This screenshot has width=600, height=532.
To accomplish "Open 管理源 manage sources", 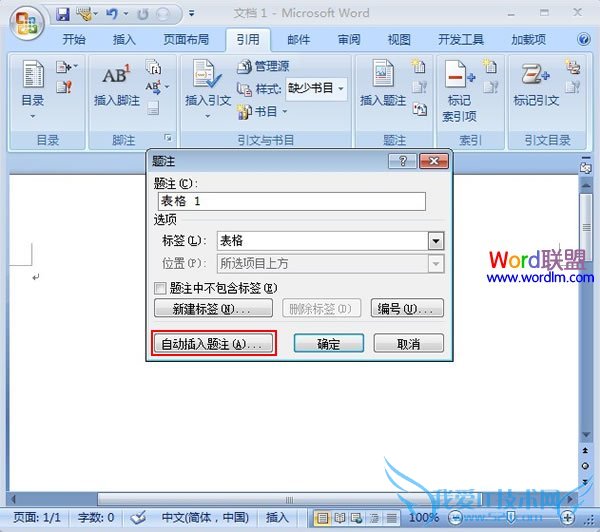I will [x=263, y=66].
